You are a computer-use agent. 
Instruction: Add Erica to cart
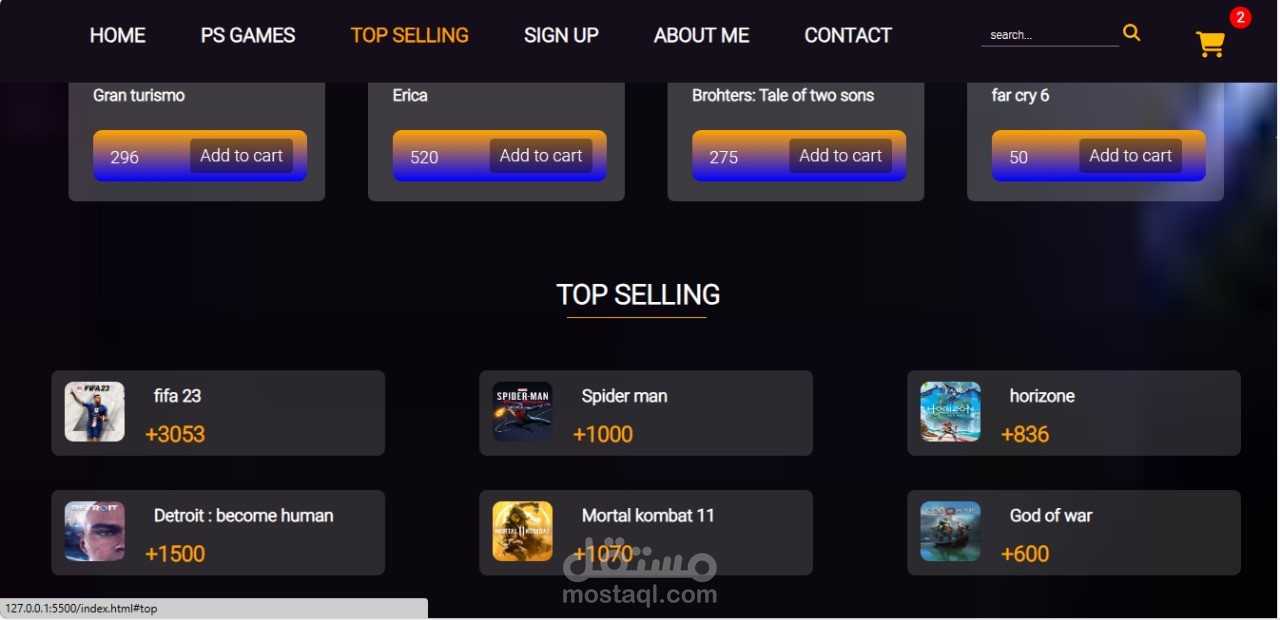point(541,156)
